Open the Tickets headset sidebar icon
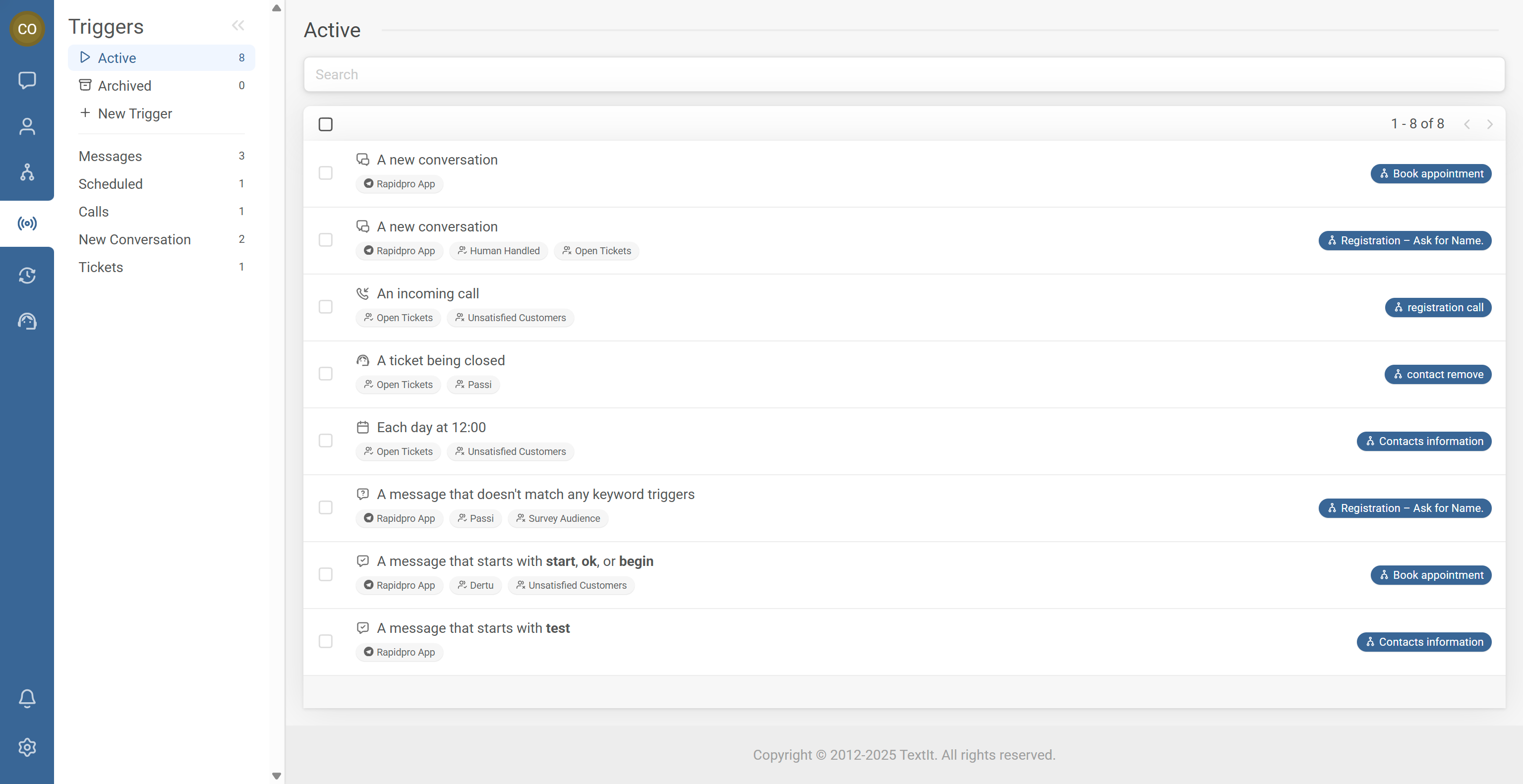 pos(27,322)
